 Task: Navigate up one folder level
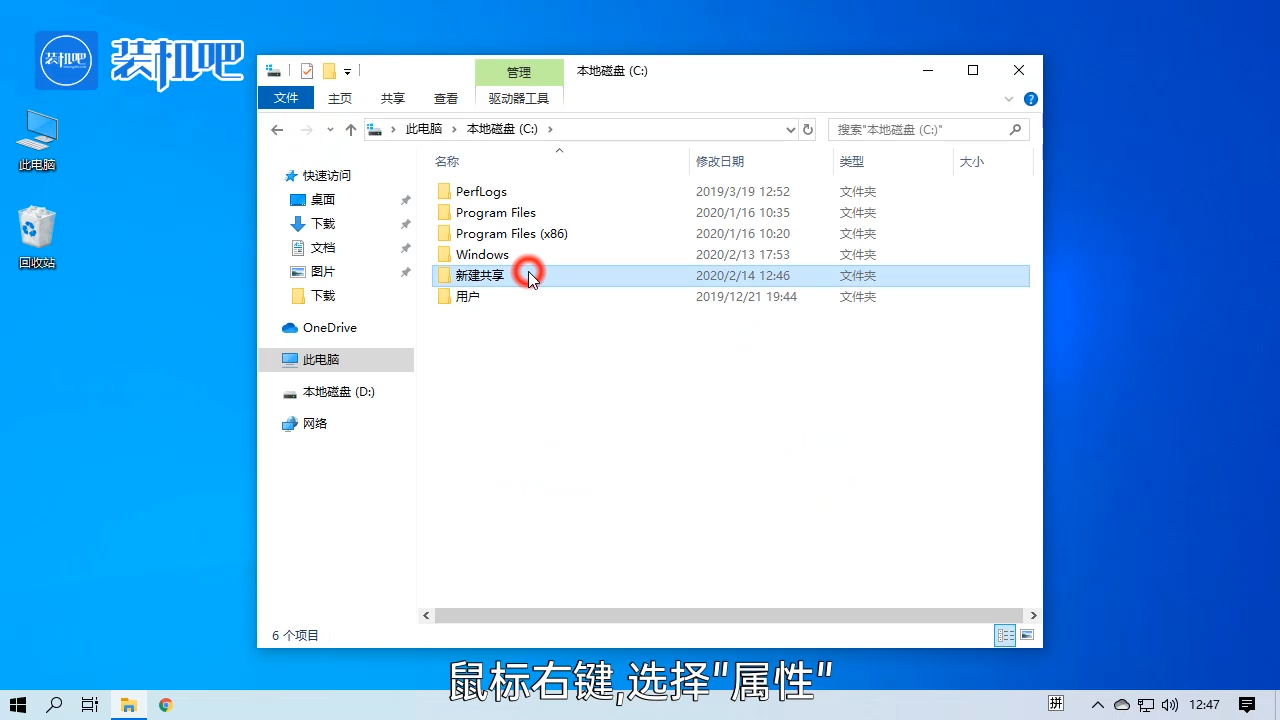[x=350, y=129]
